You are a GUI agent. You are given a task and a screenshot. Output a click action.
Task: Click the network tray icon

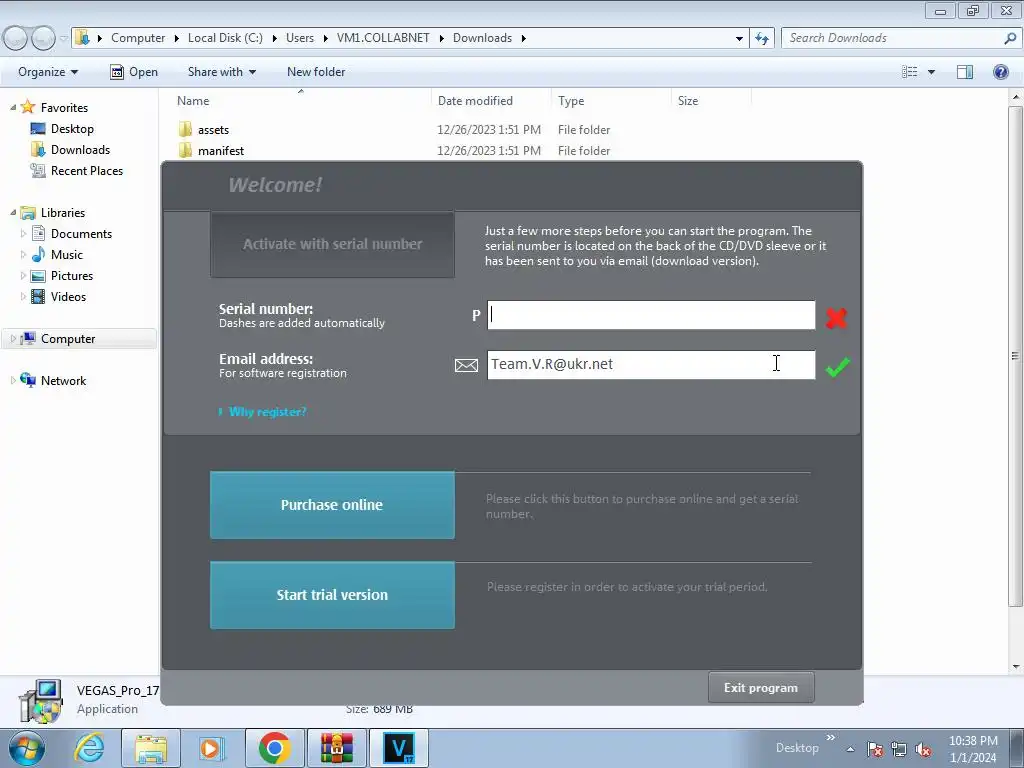coord(899,749)
